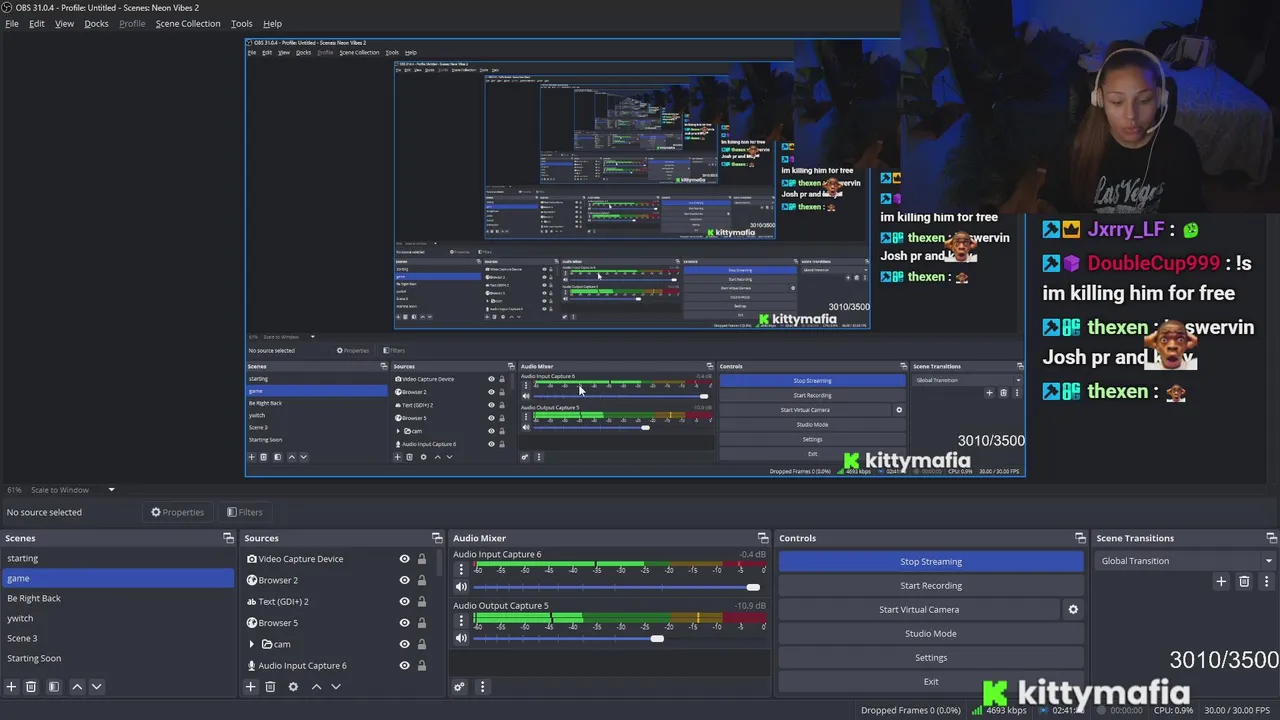Toggle lock on cam group

click(422, 644)
